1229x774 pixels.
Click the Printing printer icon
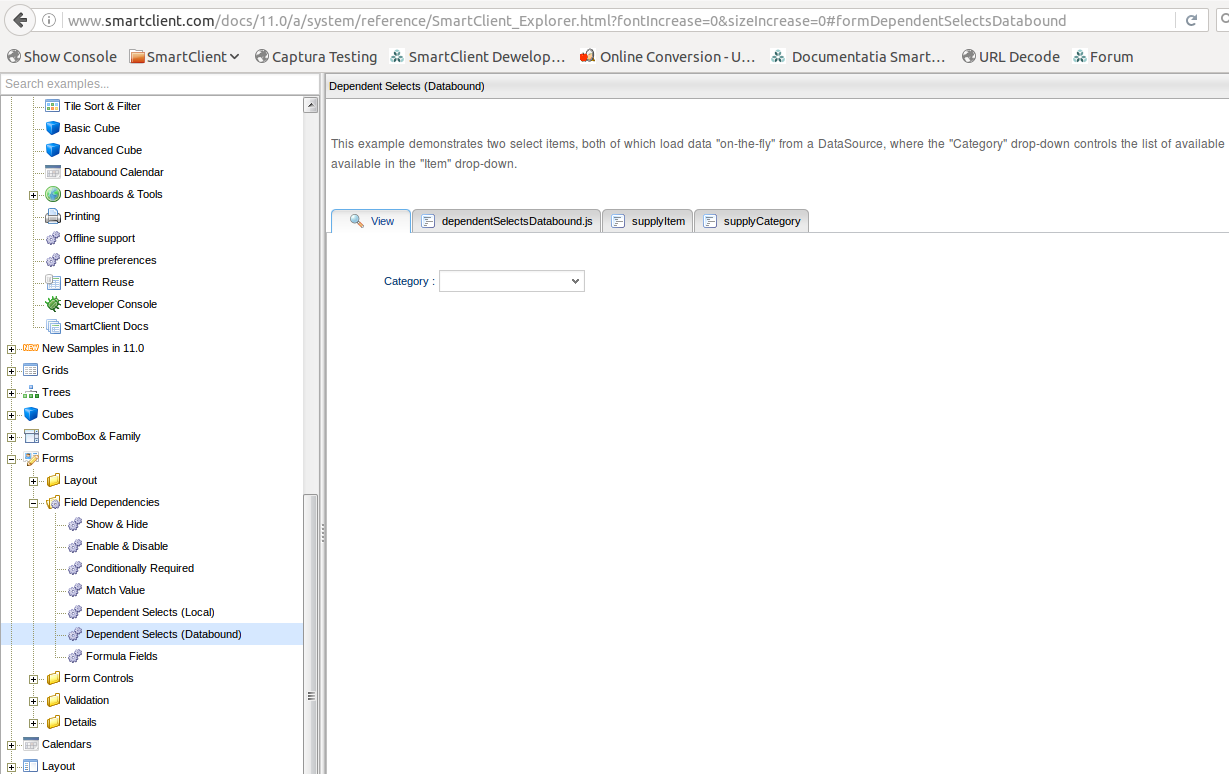click(53, 216)
